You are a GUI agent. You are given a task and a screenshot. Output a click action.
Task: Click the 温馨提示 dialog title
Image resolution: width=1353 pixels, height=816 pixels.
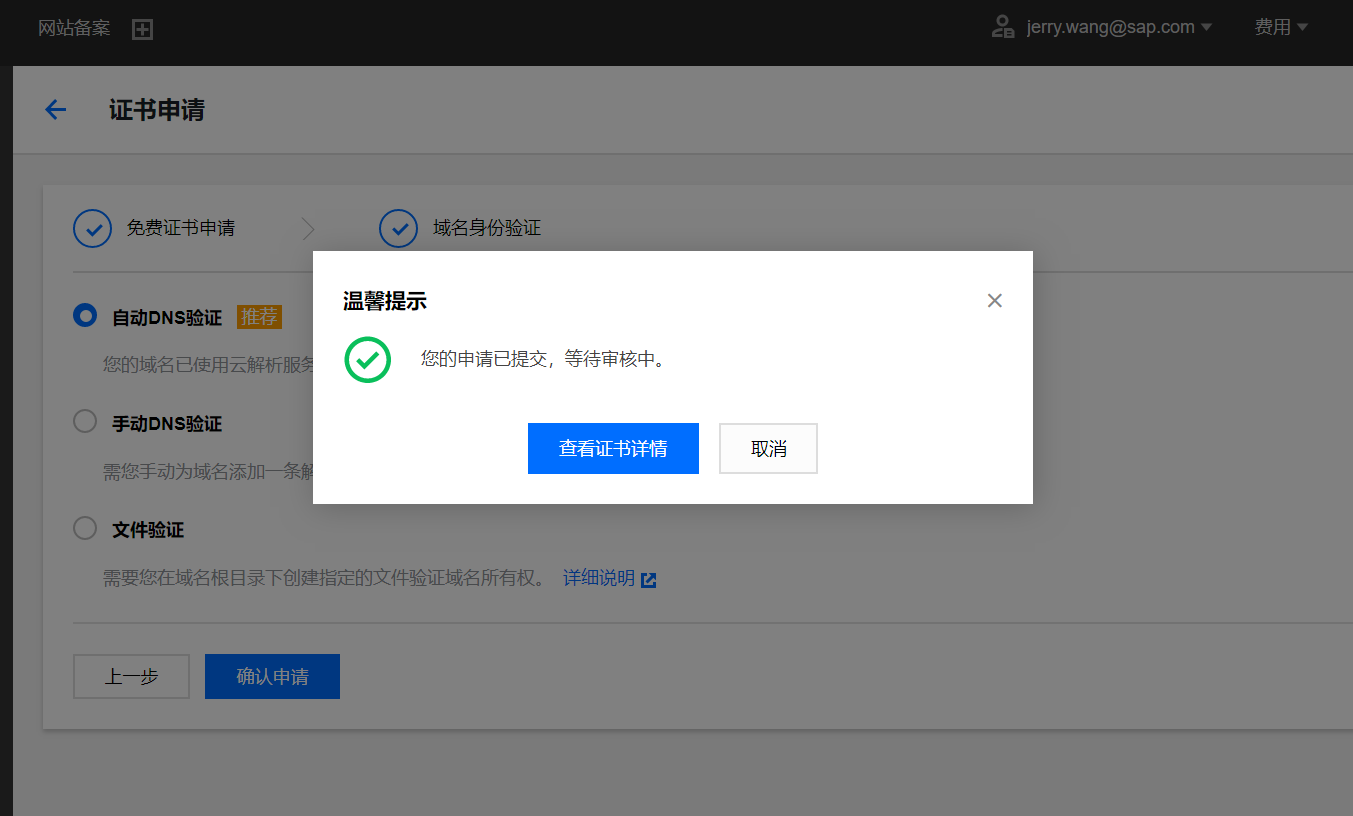tap(385, 301)
